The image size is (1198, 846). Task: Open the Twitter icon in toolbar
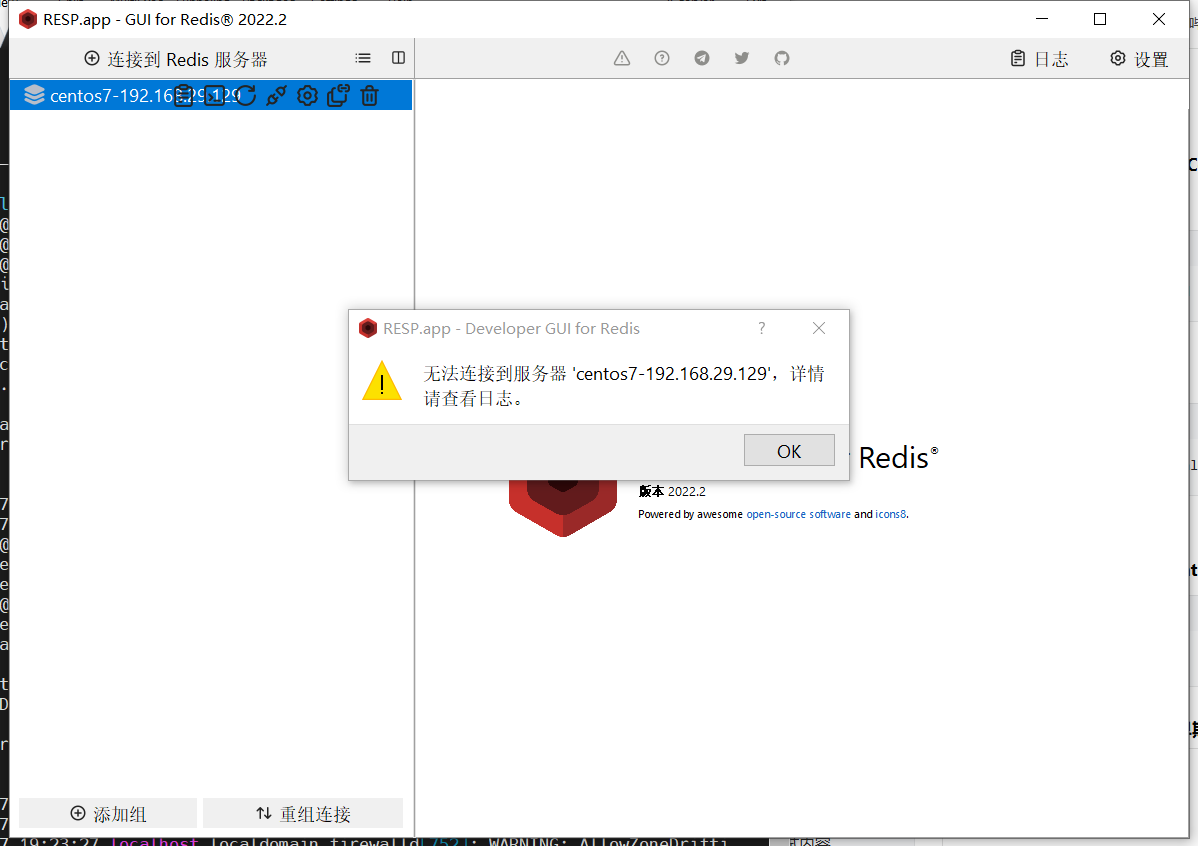coord(741,58)
